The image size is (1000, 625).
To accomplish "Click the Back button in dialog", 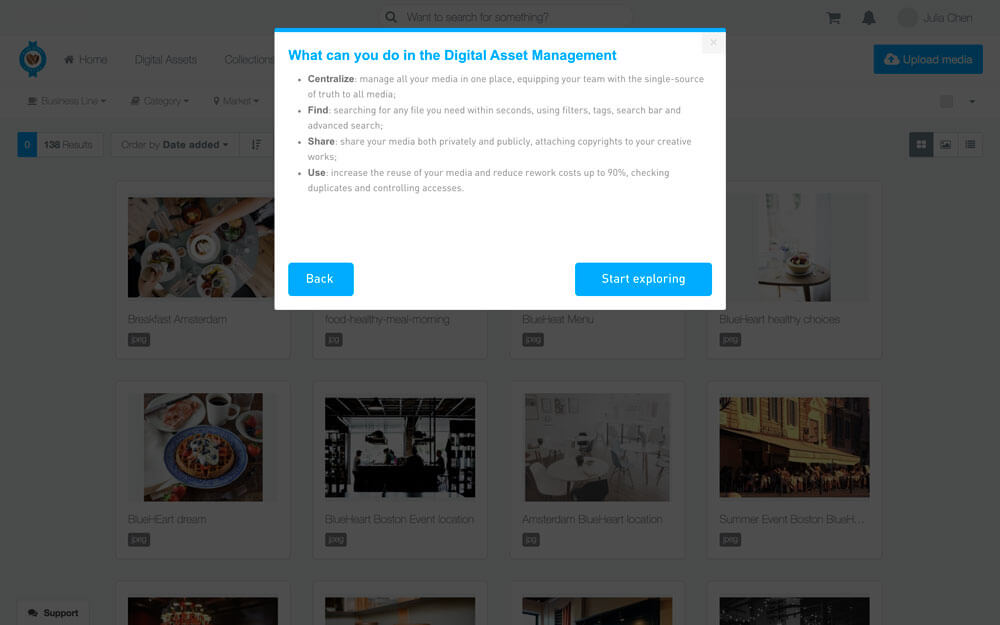I will click(320, 279).
